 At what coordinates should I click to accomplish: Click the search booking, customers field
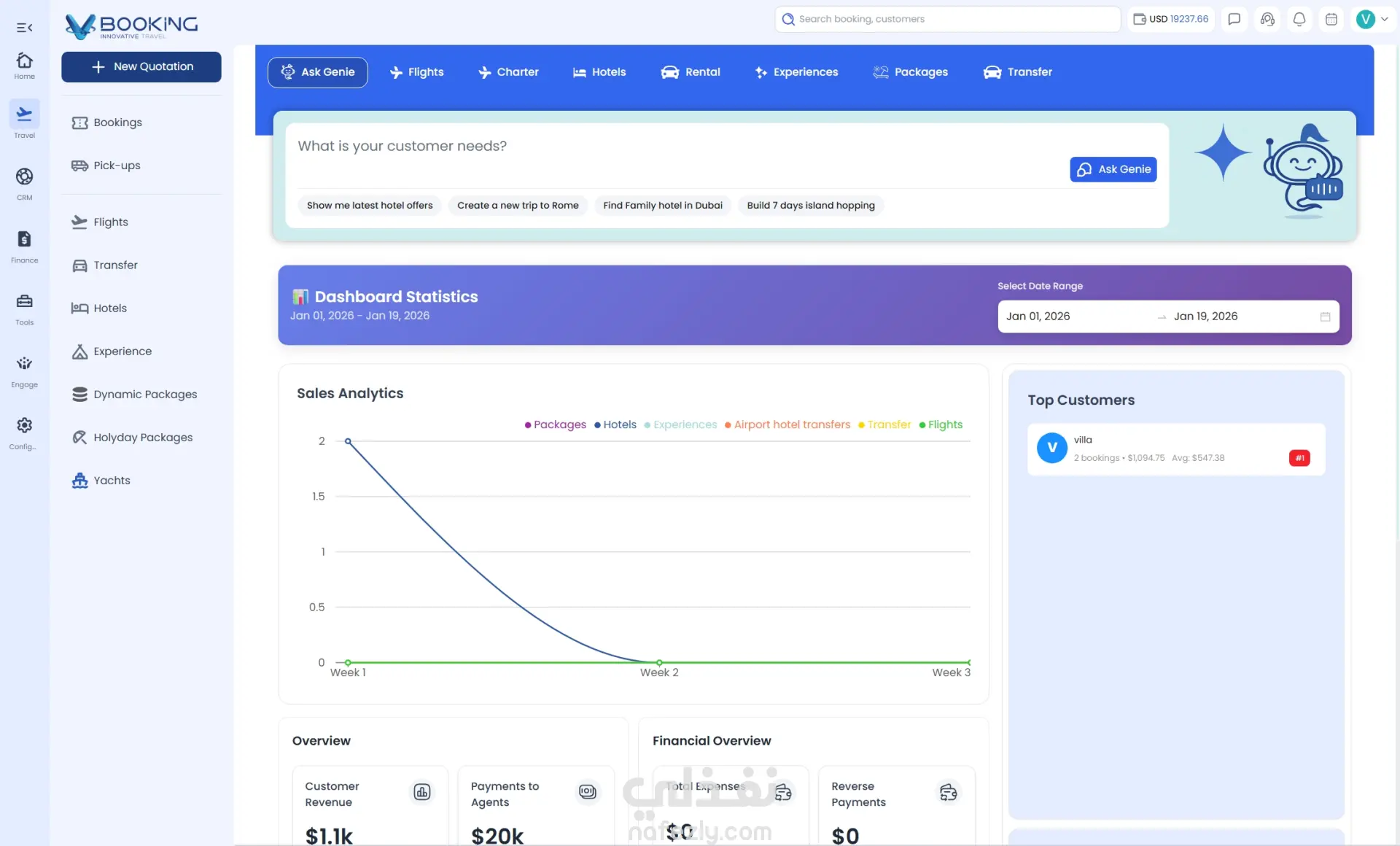(x=948, y=20)
